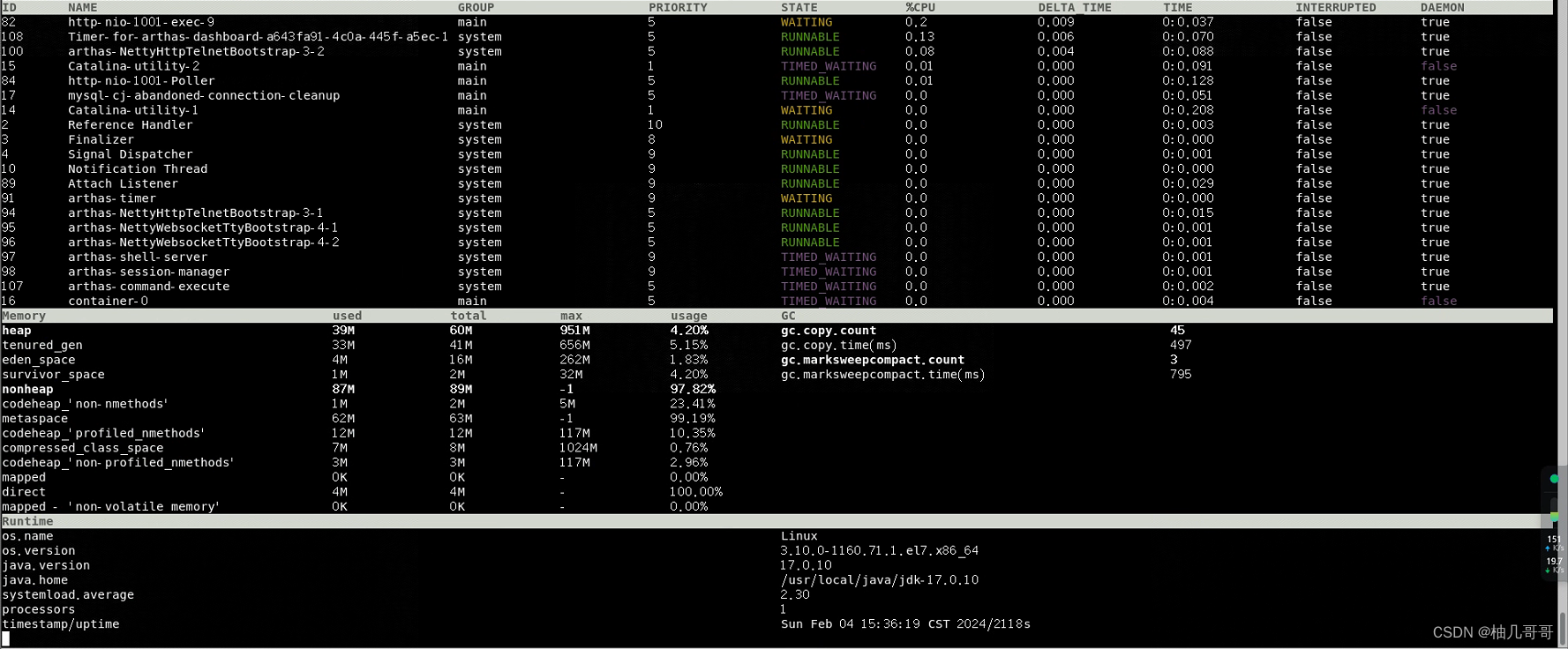Click the gc.marksweepcompact.time(ms) label
Viewport: 1568px width, 649px height.
click(883, 375)
